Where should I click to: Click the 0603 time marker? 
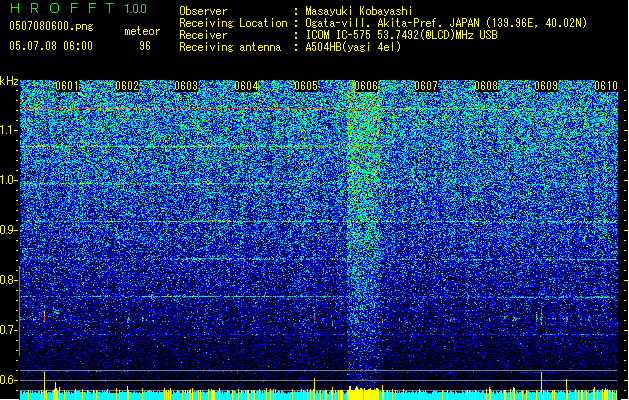tap(186, 86)
